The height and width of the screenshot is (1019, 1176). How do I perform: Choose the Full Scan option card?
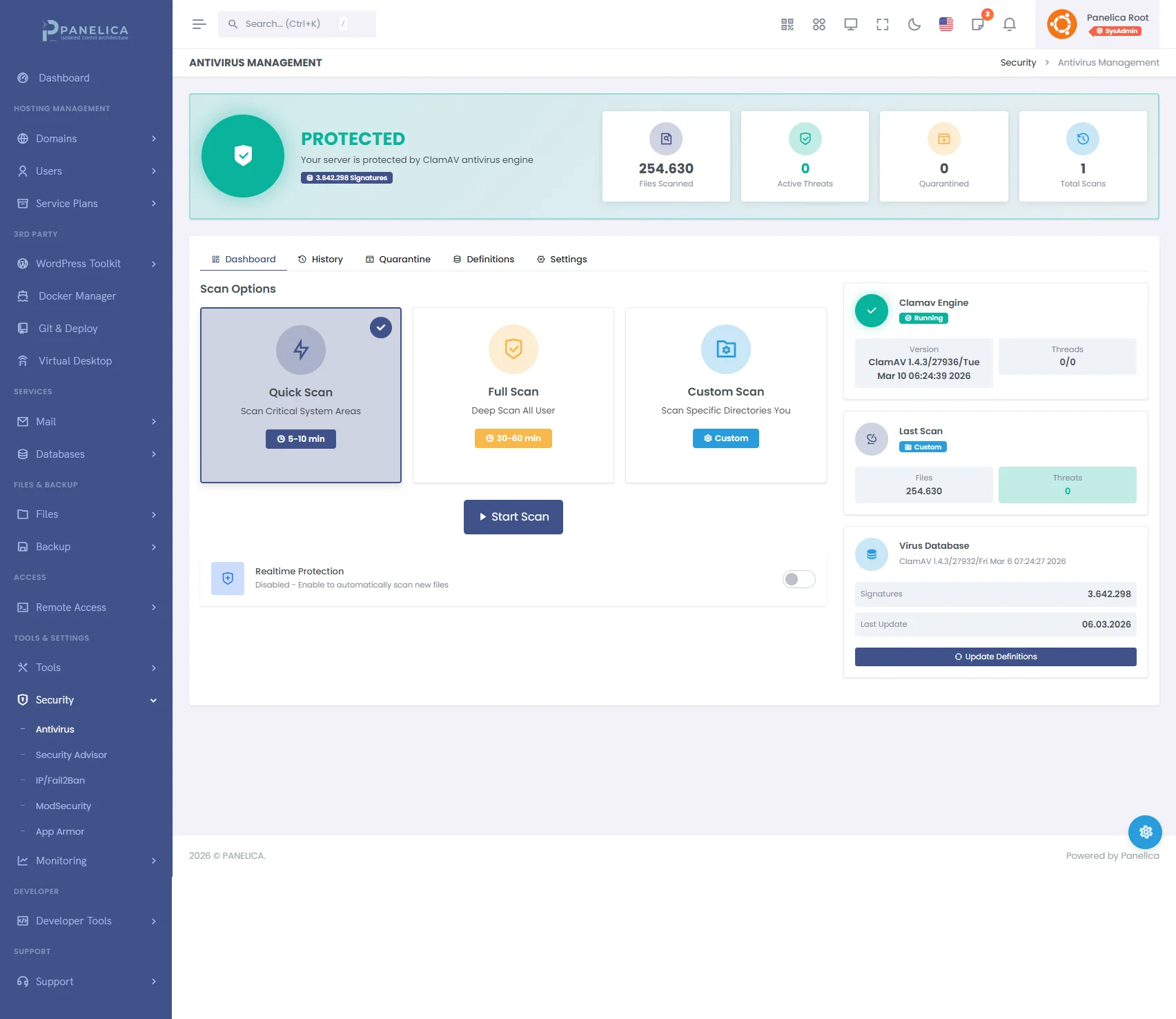[513, 395]
